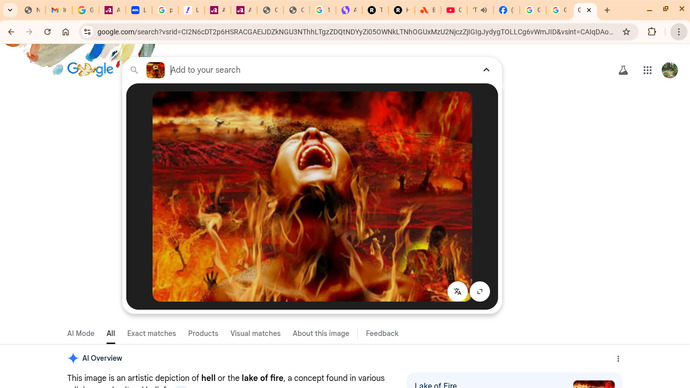
Task: Click the AI Overview sparkle icon
Action: 73,358
